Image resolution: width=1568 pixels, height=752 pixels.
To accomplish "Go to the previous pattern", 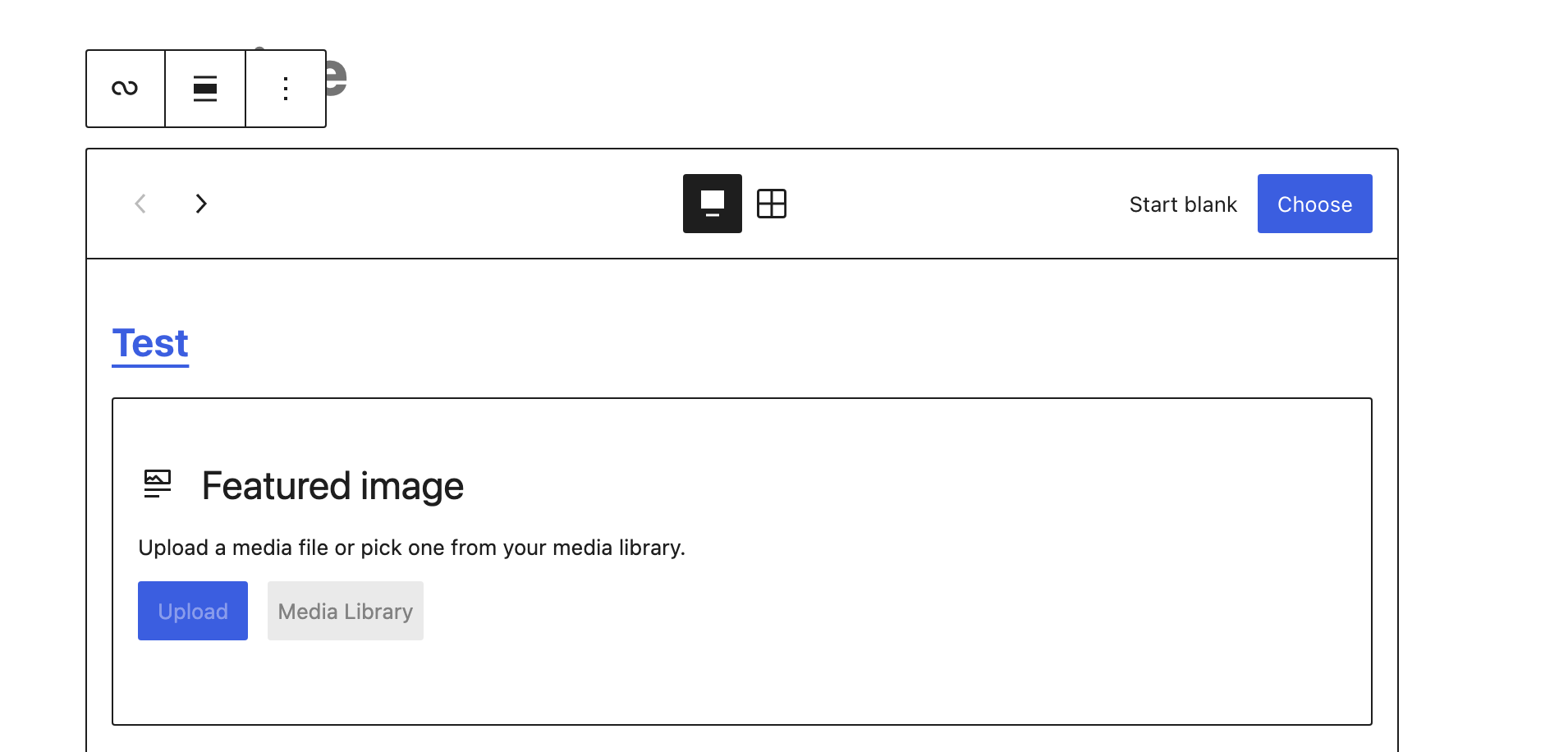I will pos(140,204).
